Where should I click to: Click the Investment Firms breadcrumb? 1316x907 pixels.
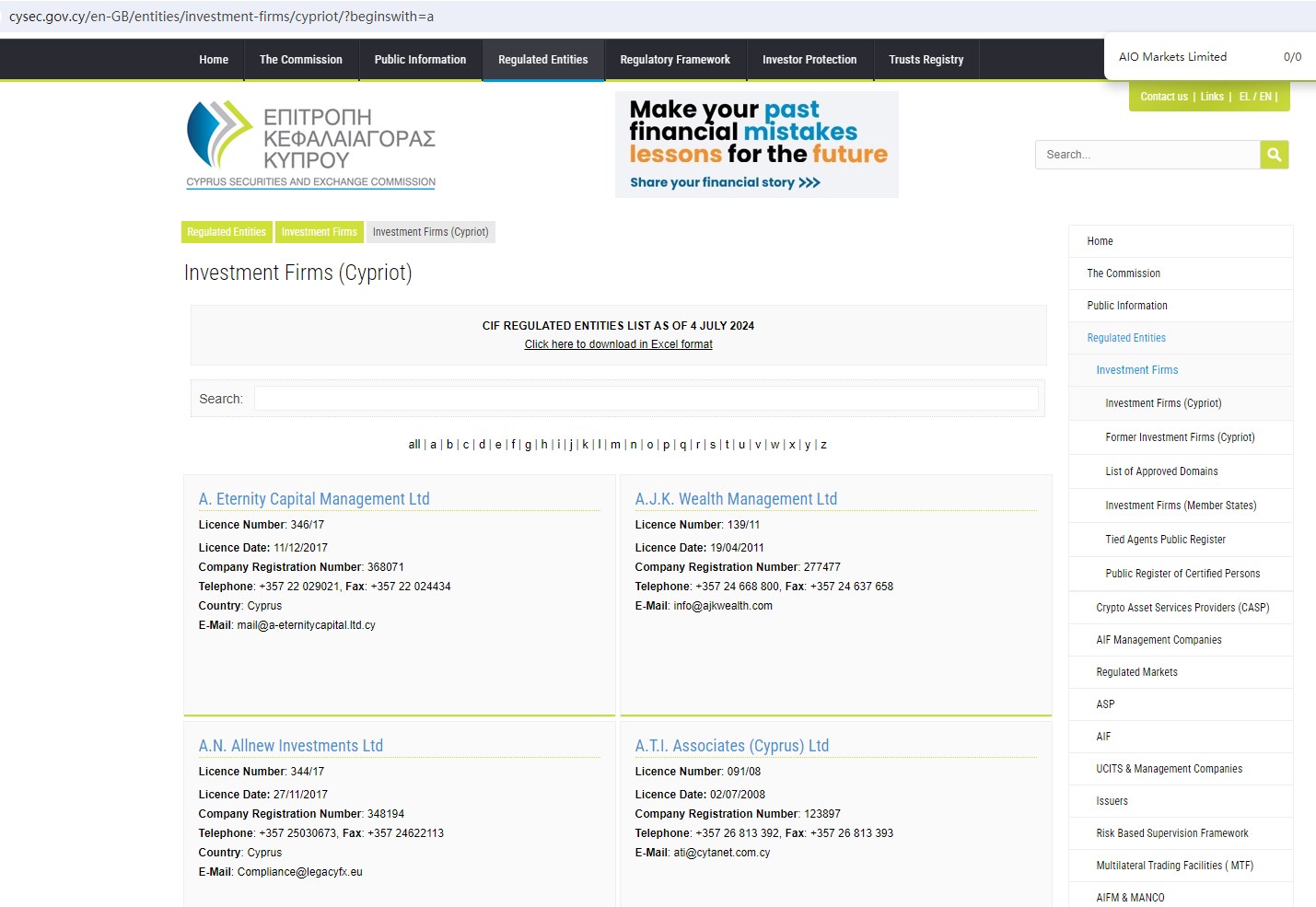(319, 232)
